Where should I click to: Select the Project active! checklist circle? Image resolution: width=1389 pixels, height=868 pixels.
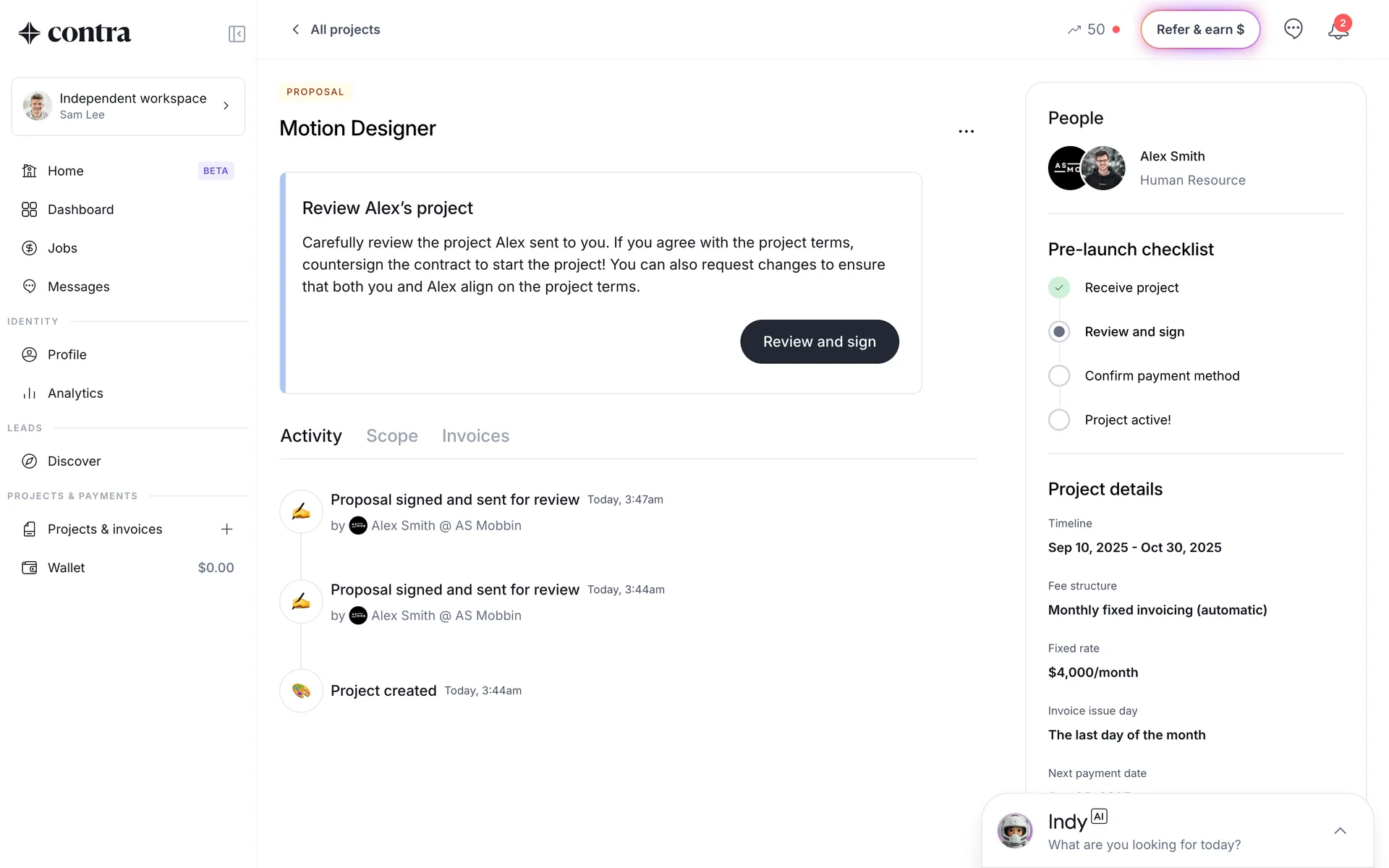[x=1059, y=420]
